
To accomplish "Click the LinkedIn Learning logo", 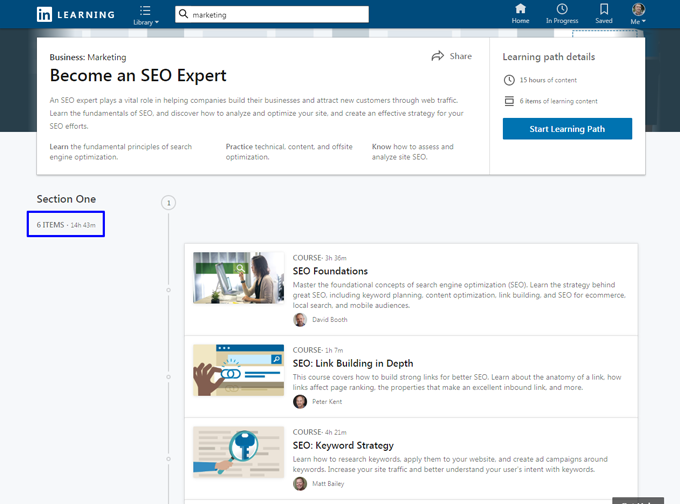I will 76,14.
